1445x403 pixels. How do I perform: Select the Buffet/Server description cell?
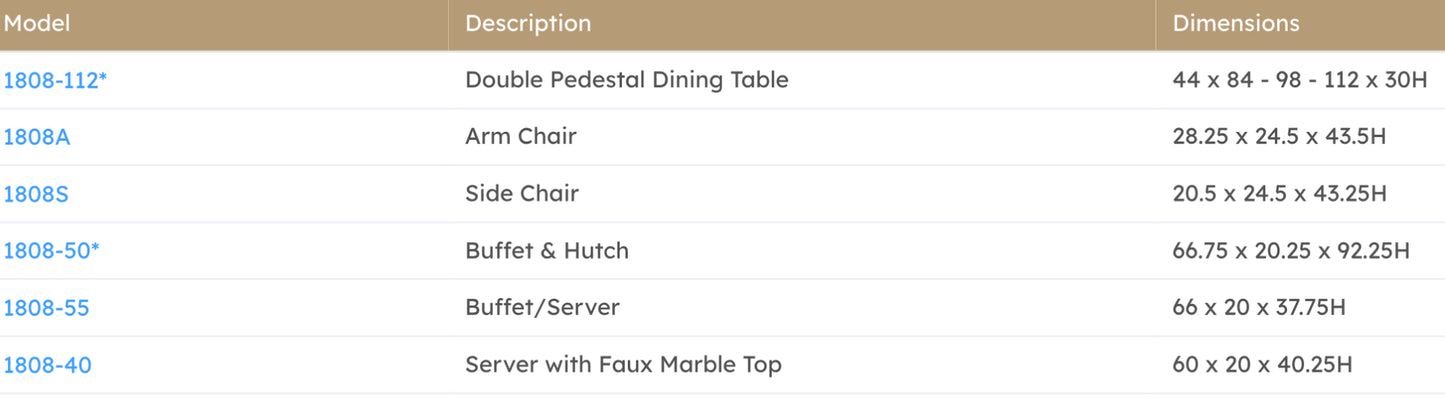[x=542, y=308]
